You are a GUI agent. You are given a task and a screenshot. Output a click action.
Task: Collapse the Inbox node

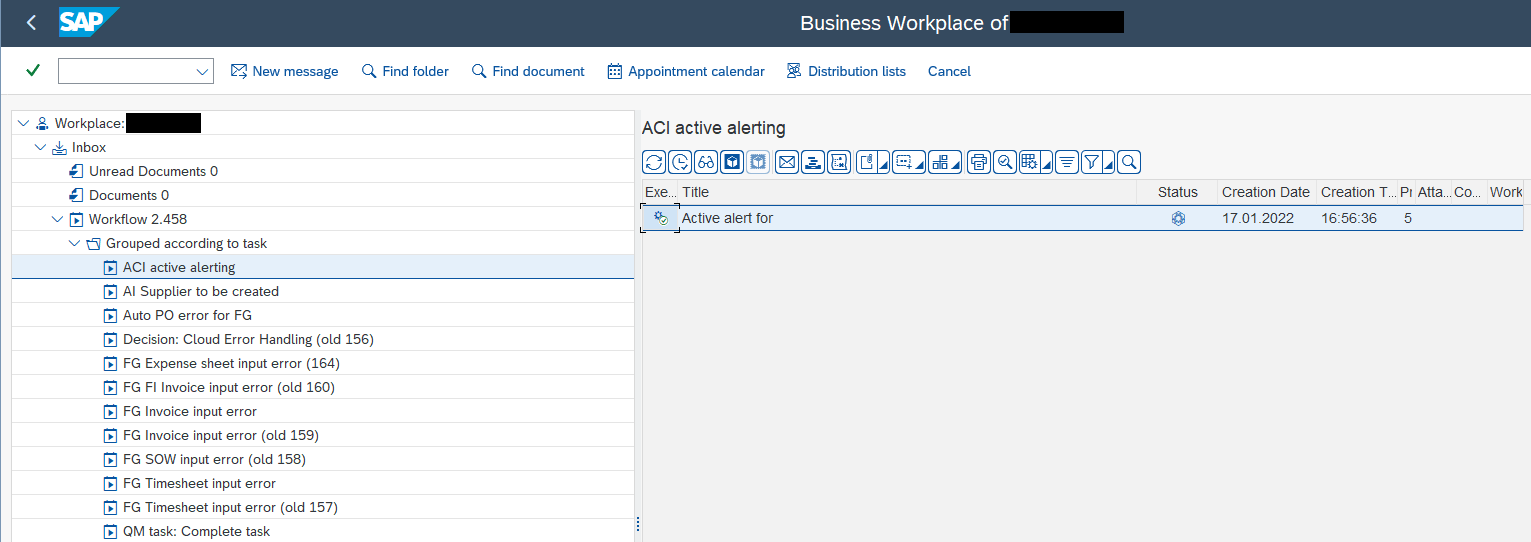[x=40, y=147]
